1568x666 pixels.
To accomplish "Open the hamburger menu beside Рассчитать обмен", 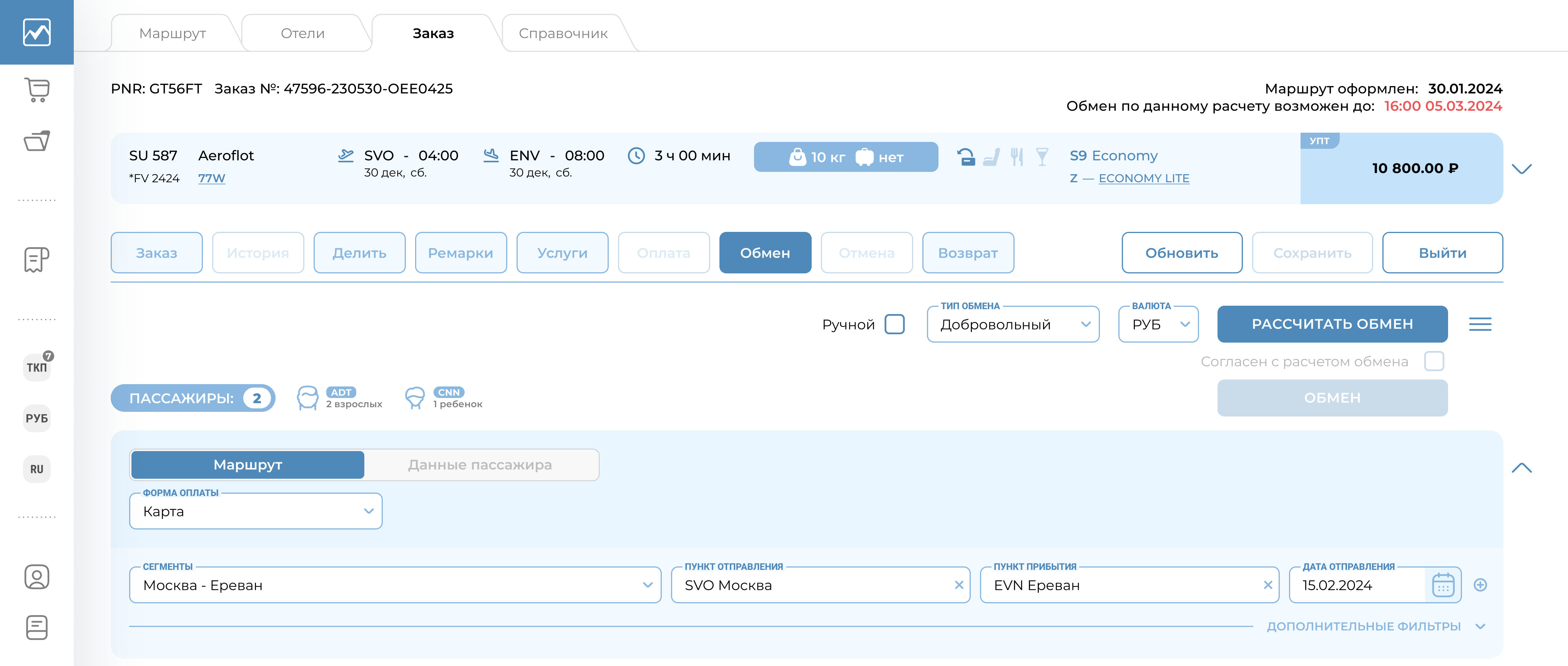I will pos(1480,324).
